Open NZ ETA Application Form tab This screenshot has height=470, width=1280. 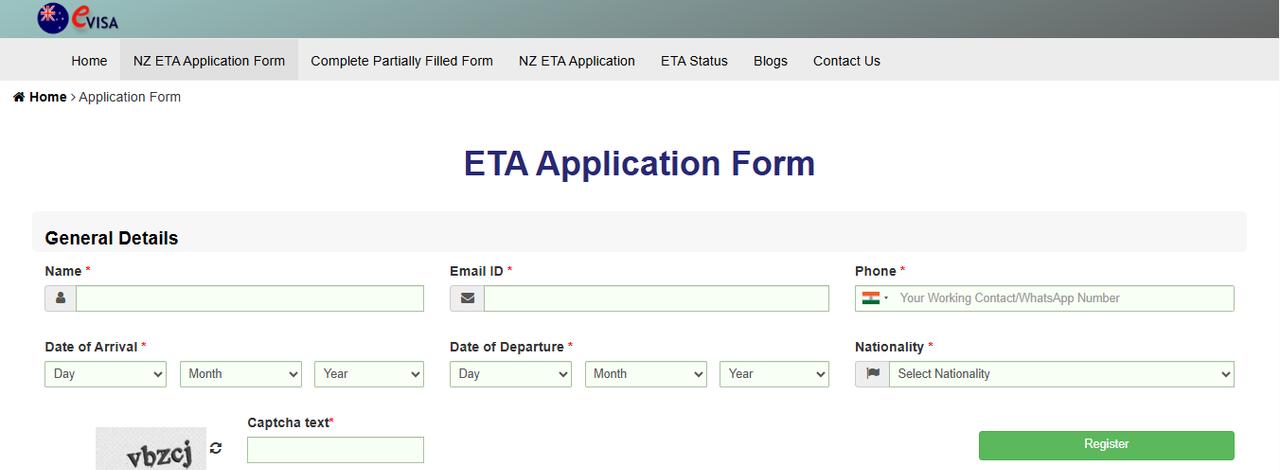[209, 60]
